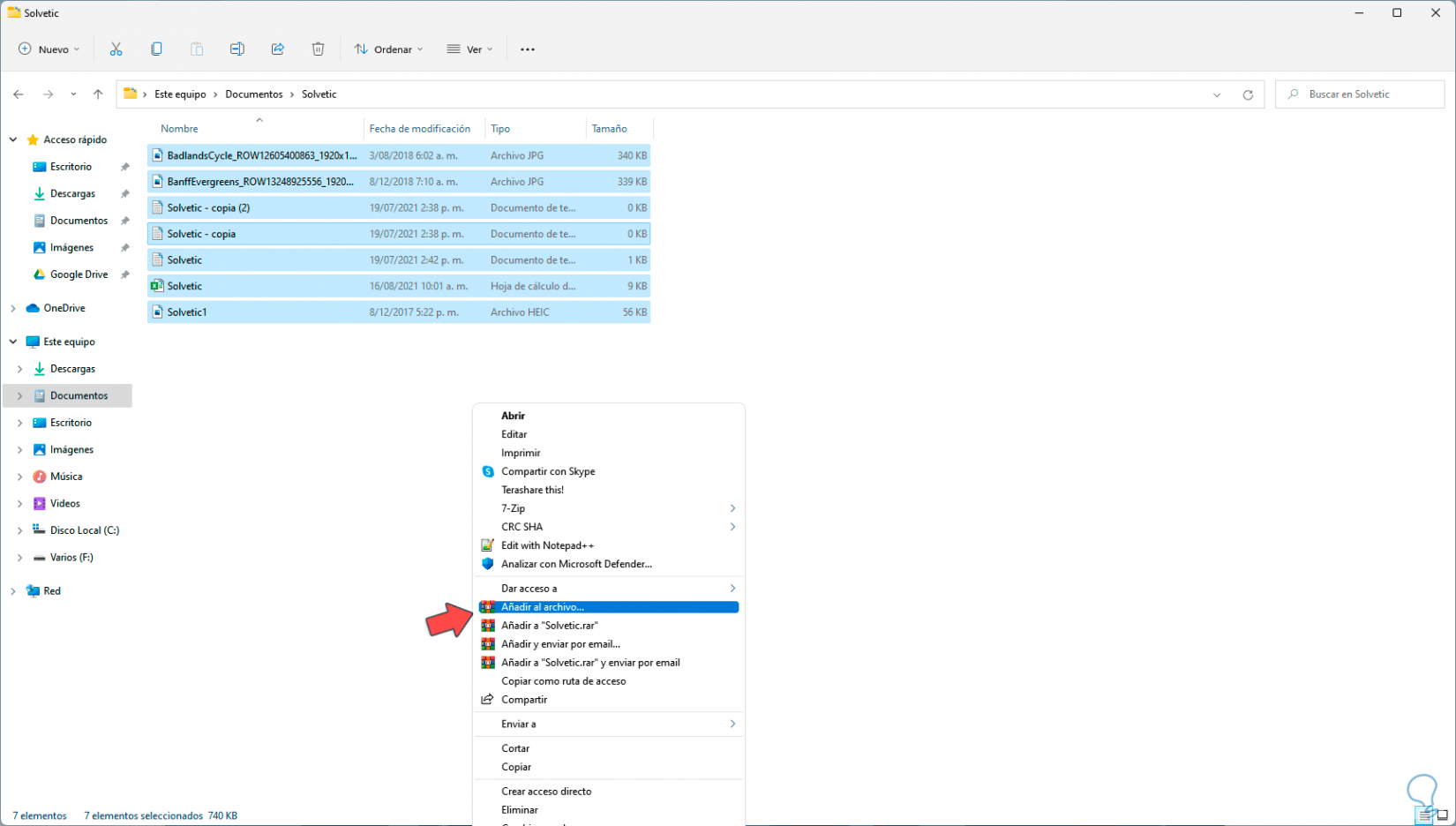
Task: Expand the OneDrive tree node
Action: tap(13, 308)
